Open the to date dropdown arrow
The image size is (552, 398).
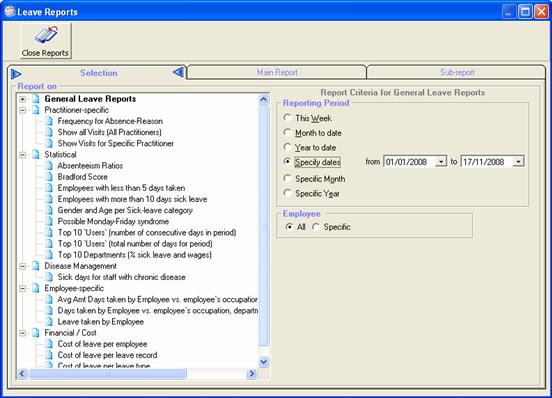pos(518,162)
